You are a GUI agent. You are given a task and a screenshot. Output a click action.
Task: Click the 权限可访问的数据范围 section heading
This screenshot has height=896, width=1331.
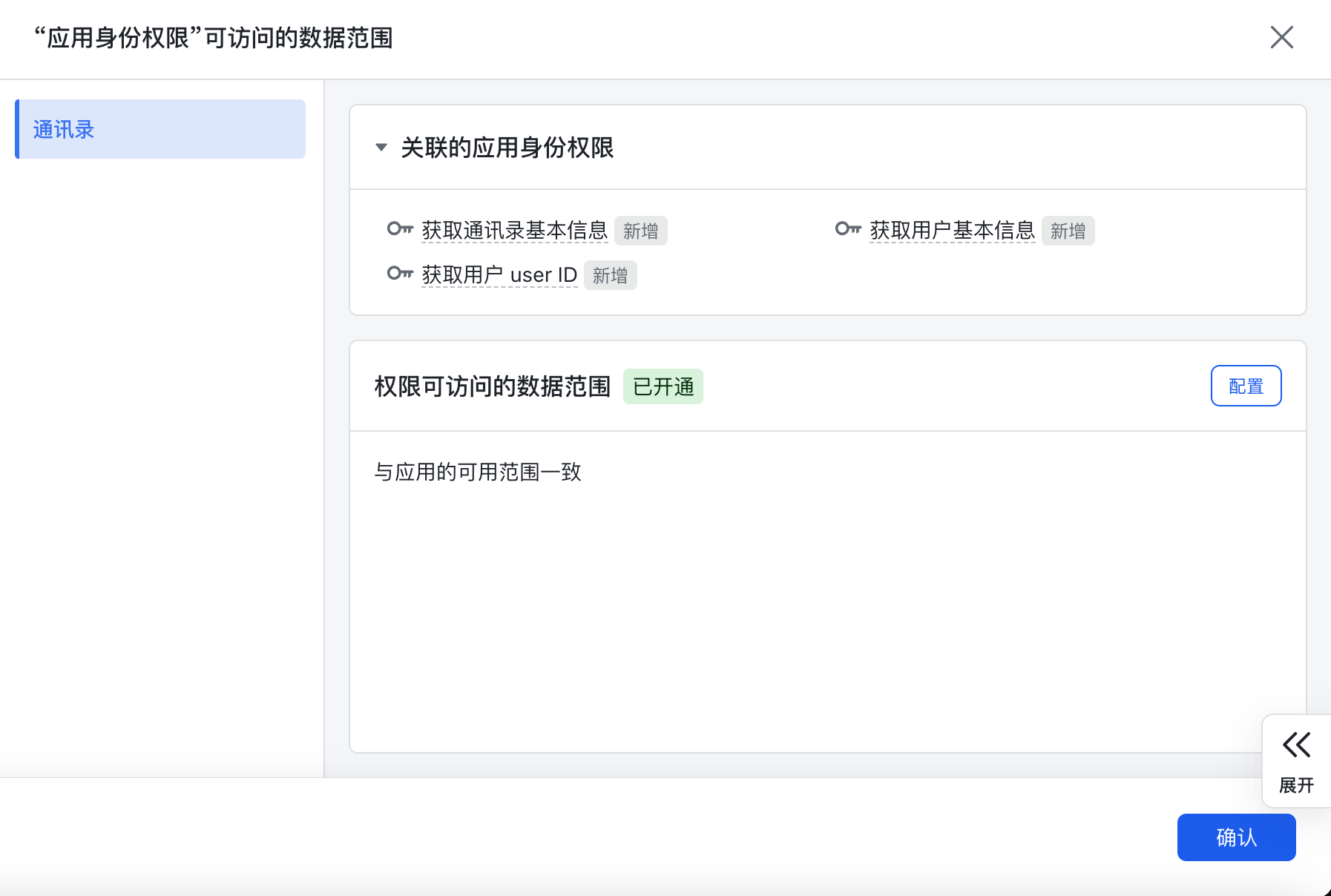(492, 386)
